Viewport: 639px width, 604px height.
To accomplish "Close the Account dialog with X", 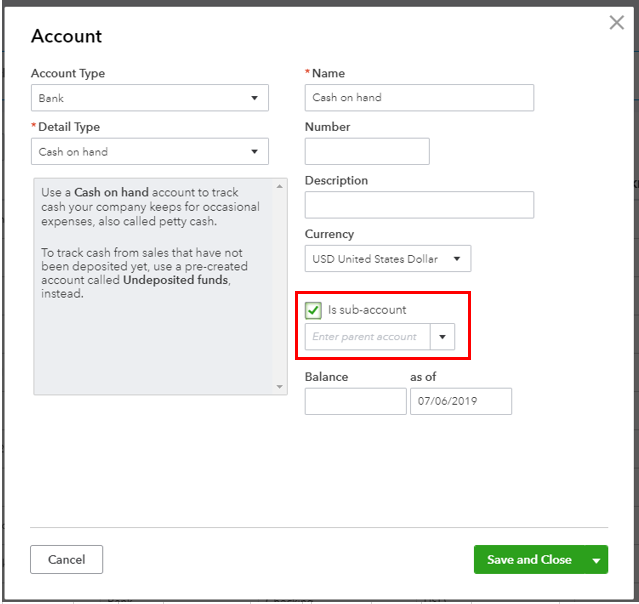I will [x=616, y=23].
